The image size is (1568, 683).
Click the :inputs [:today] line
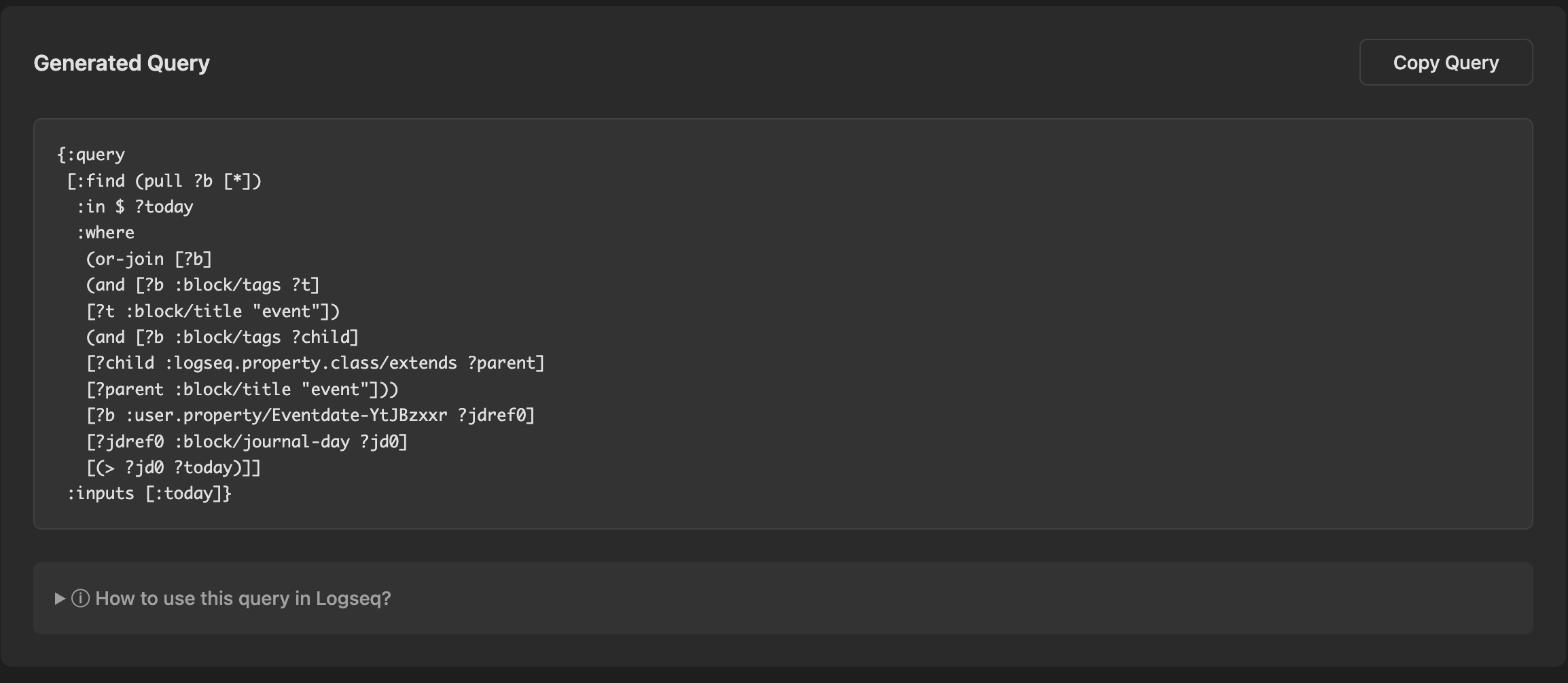coord(149,494)
